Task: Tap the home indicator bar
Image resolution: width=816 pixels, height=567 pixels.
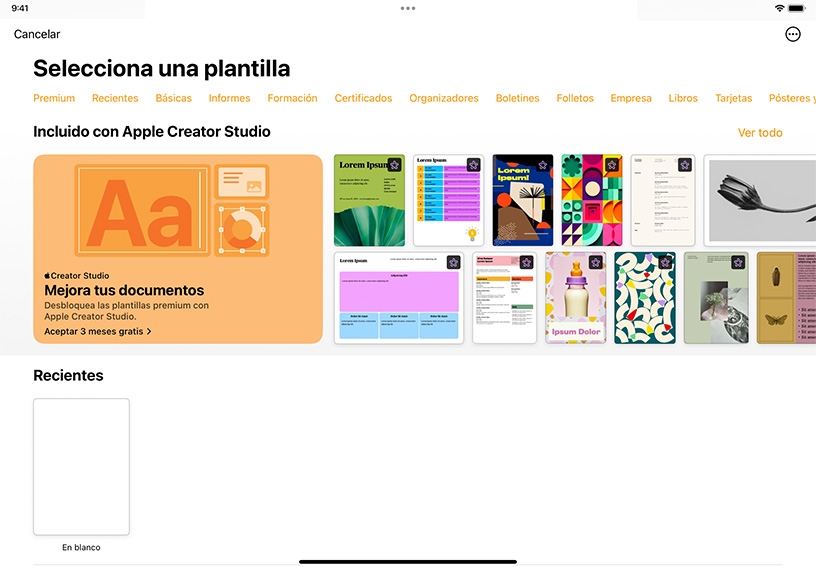Action: 408,562
